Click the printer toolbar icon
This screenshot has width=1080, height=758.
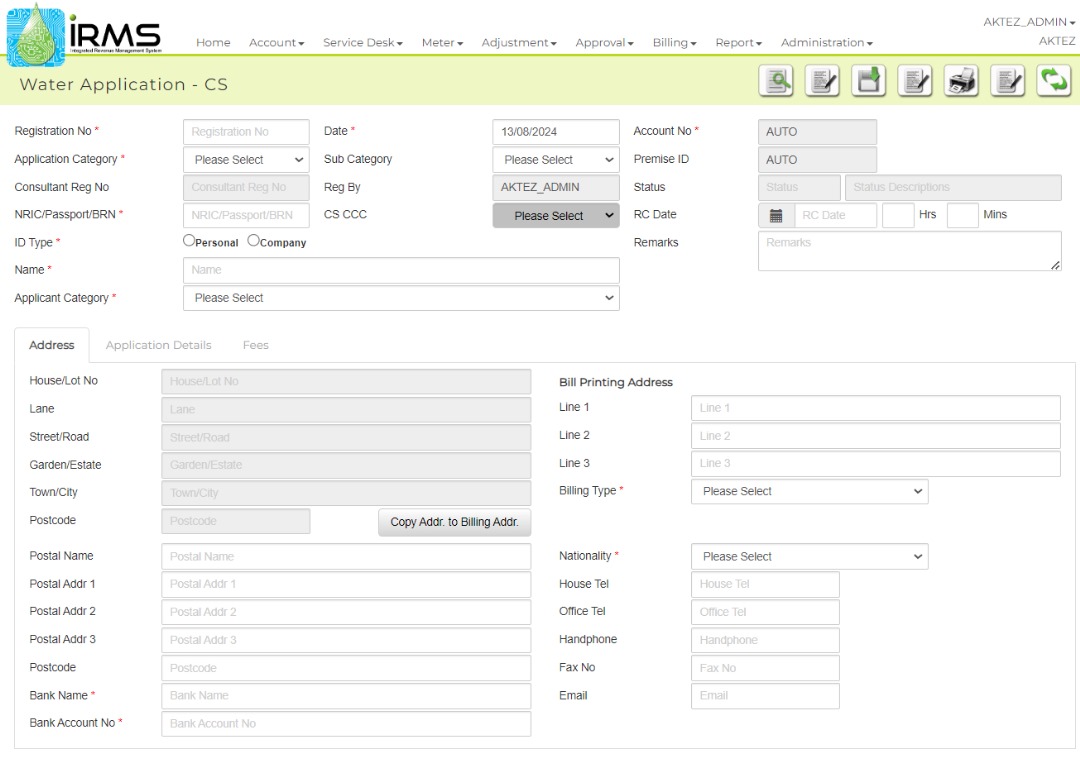(x=962, y=81)
